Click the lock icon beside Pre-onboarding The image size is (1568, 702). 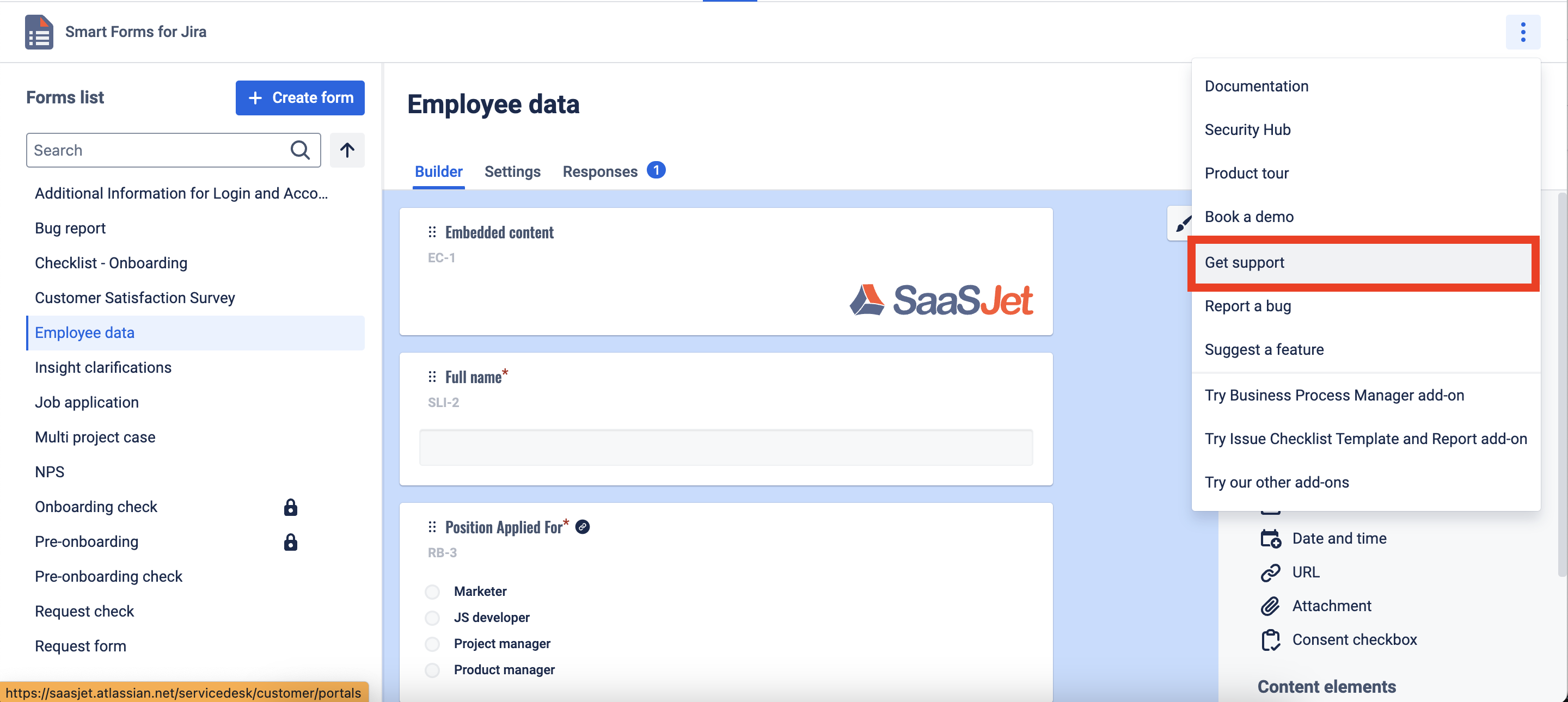290,541
